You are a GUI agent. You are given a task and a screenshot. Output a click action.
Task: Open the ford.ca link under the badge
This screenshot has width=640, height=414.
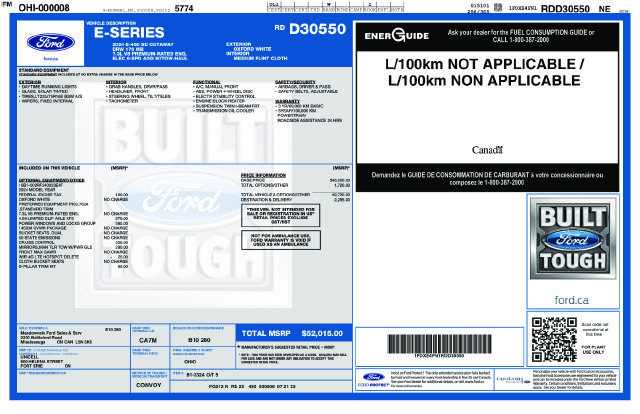tap(571, 300)
